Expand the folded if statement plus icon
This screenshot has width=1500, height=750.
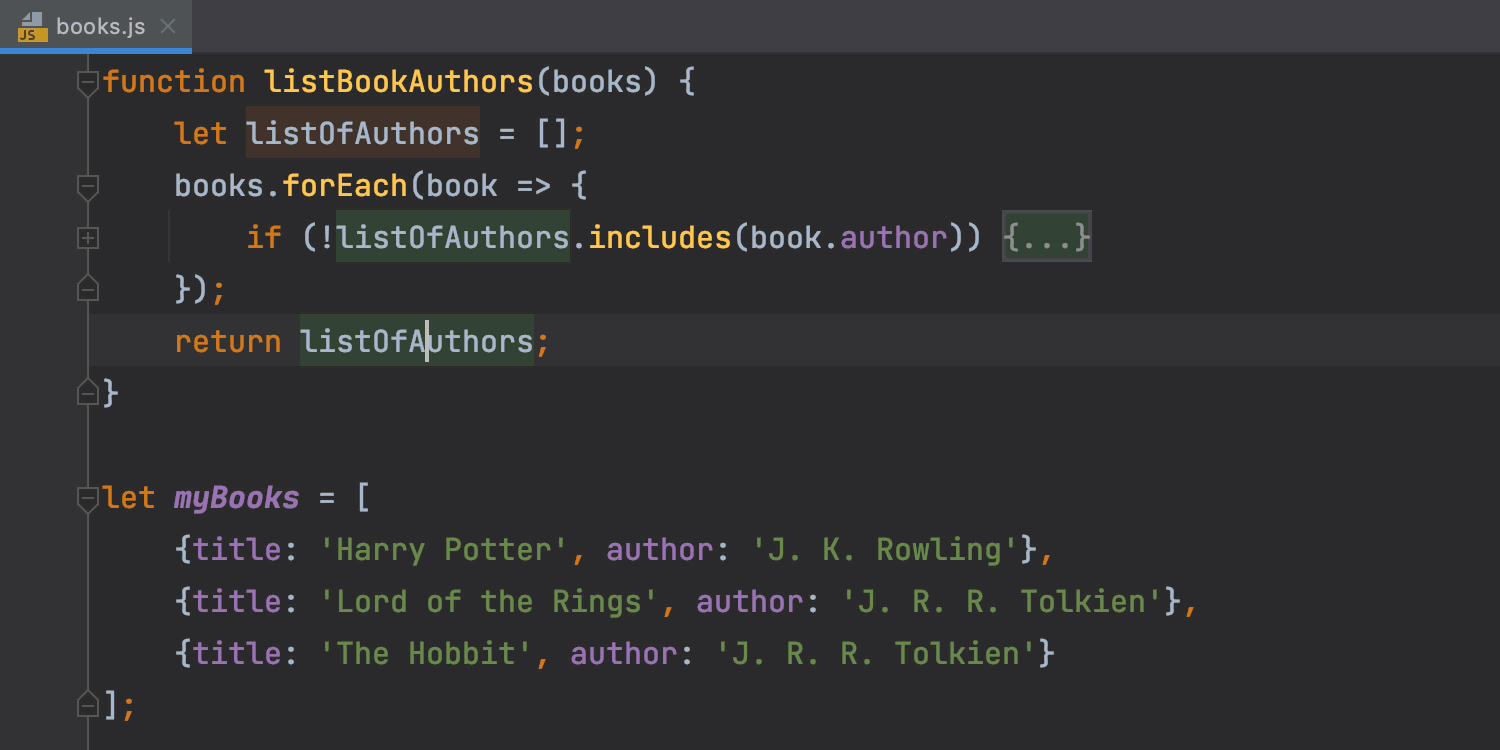tap(88, 238)
